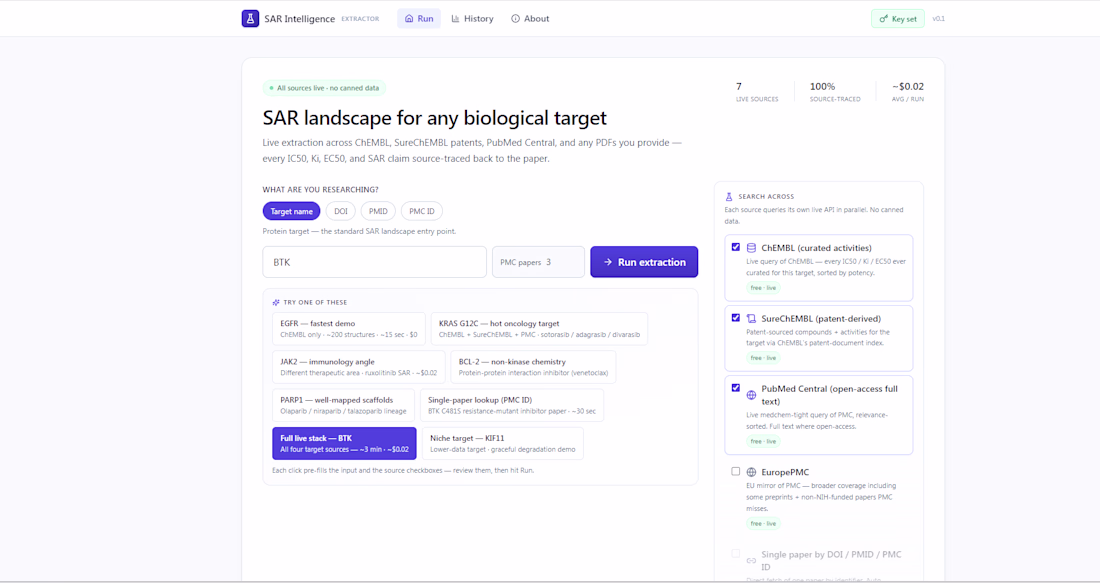Click the sparkle icon beside Try one of these

276,302
